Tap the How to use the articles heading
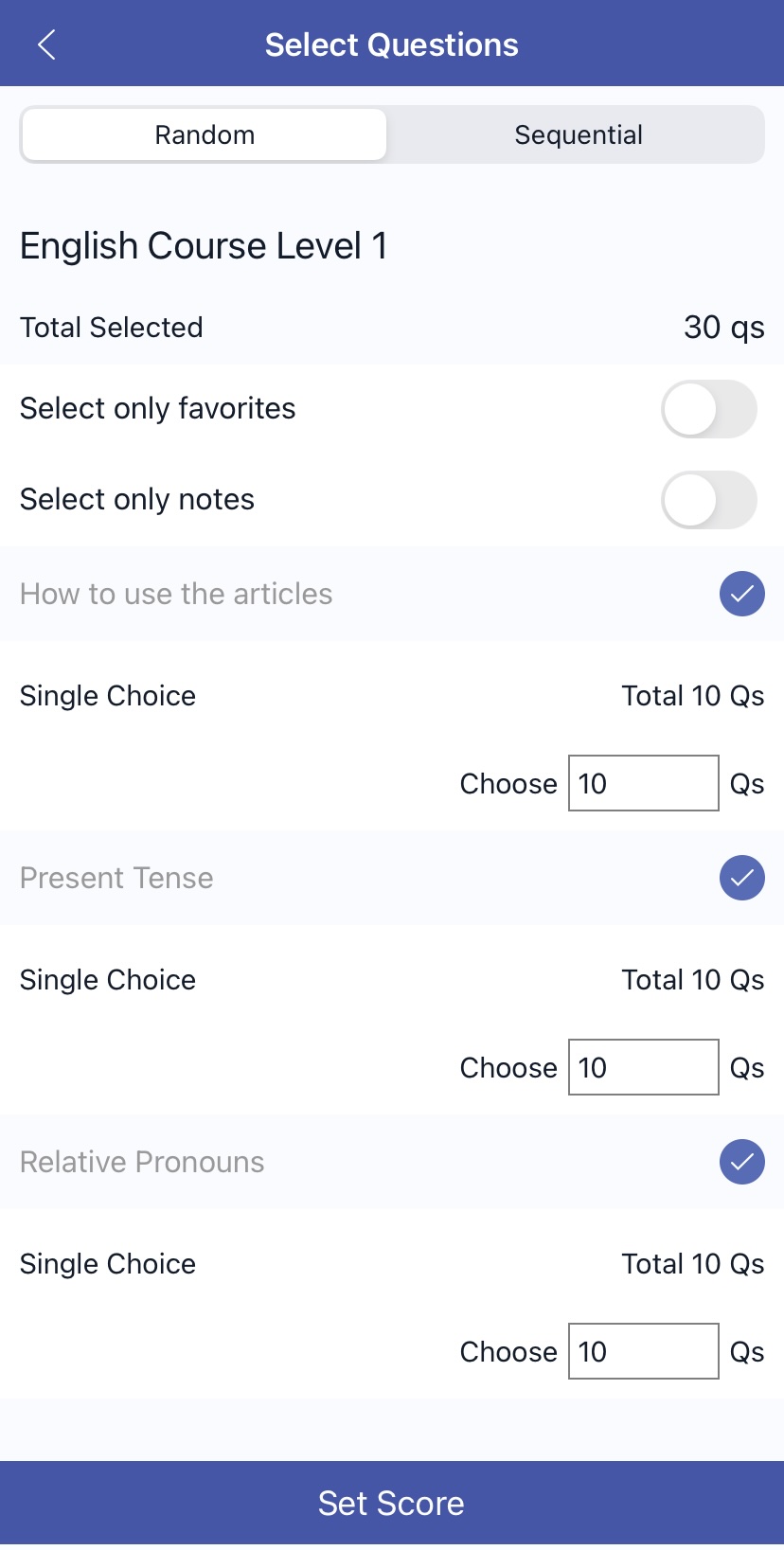Screen dimensions: 784x1550 pos(176,594)
